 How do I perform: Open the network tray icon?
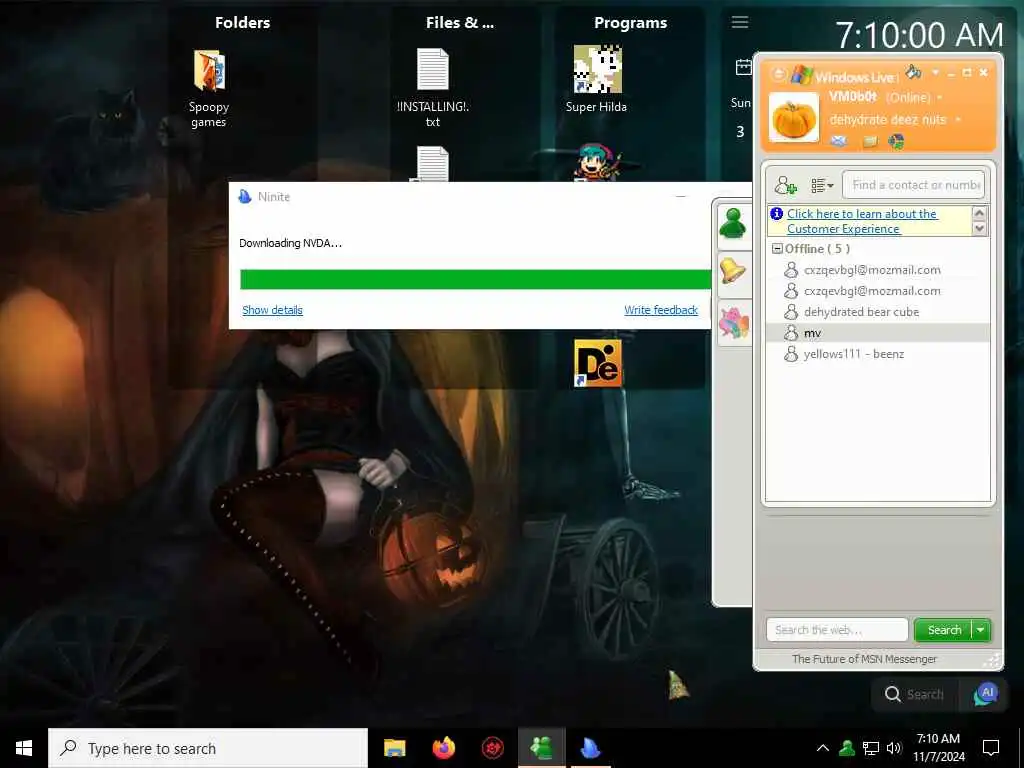pos(871,748)
